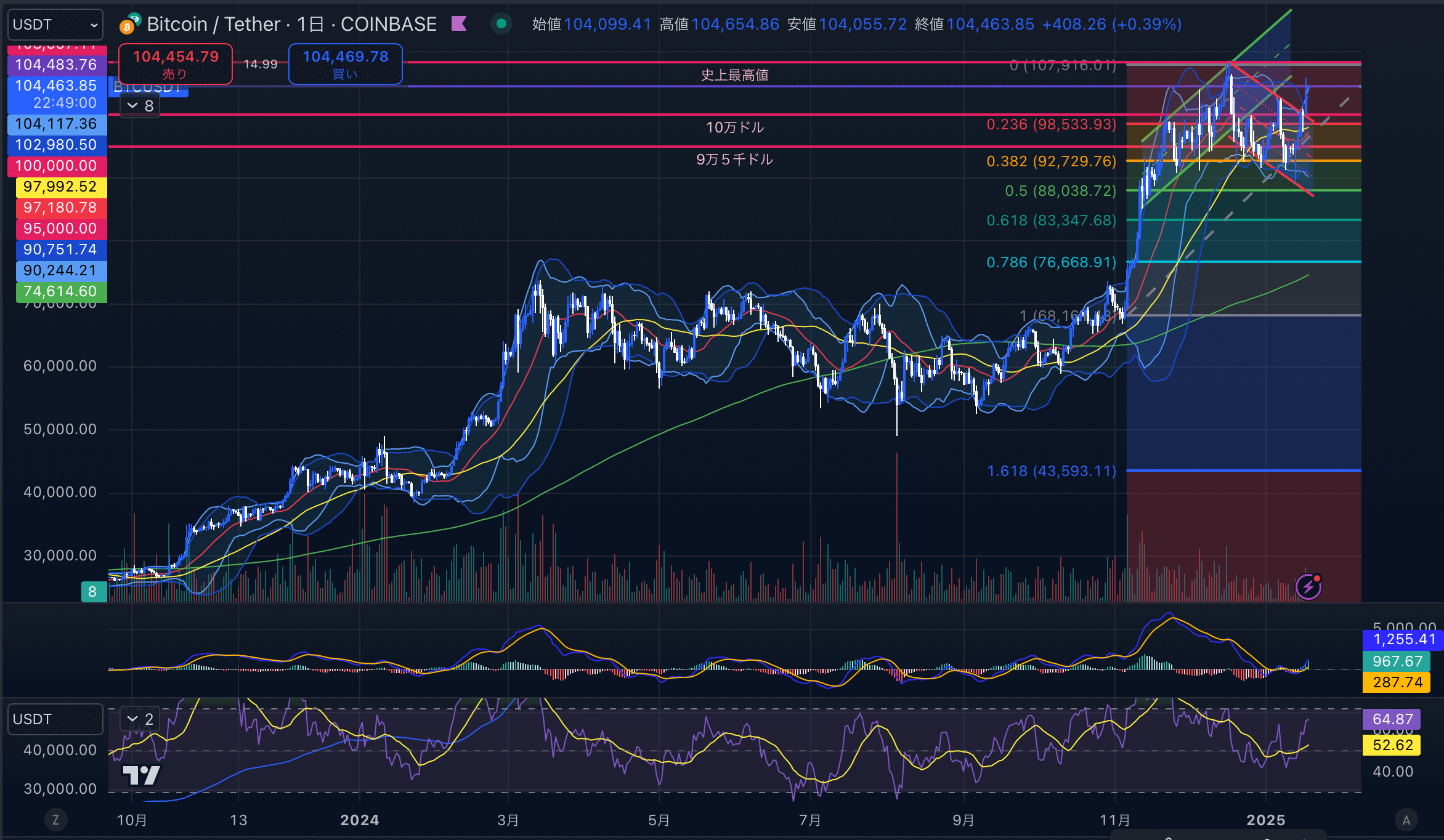Click the 始値 open value 104,099.41
The width and height of the screenshot is (1444, 840).
[607, 24]
